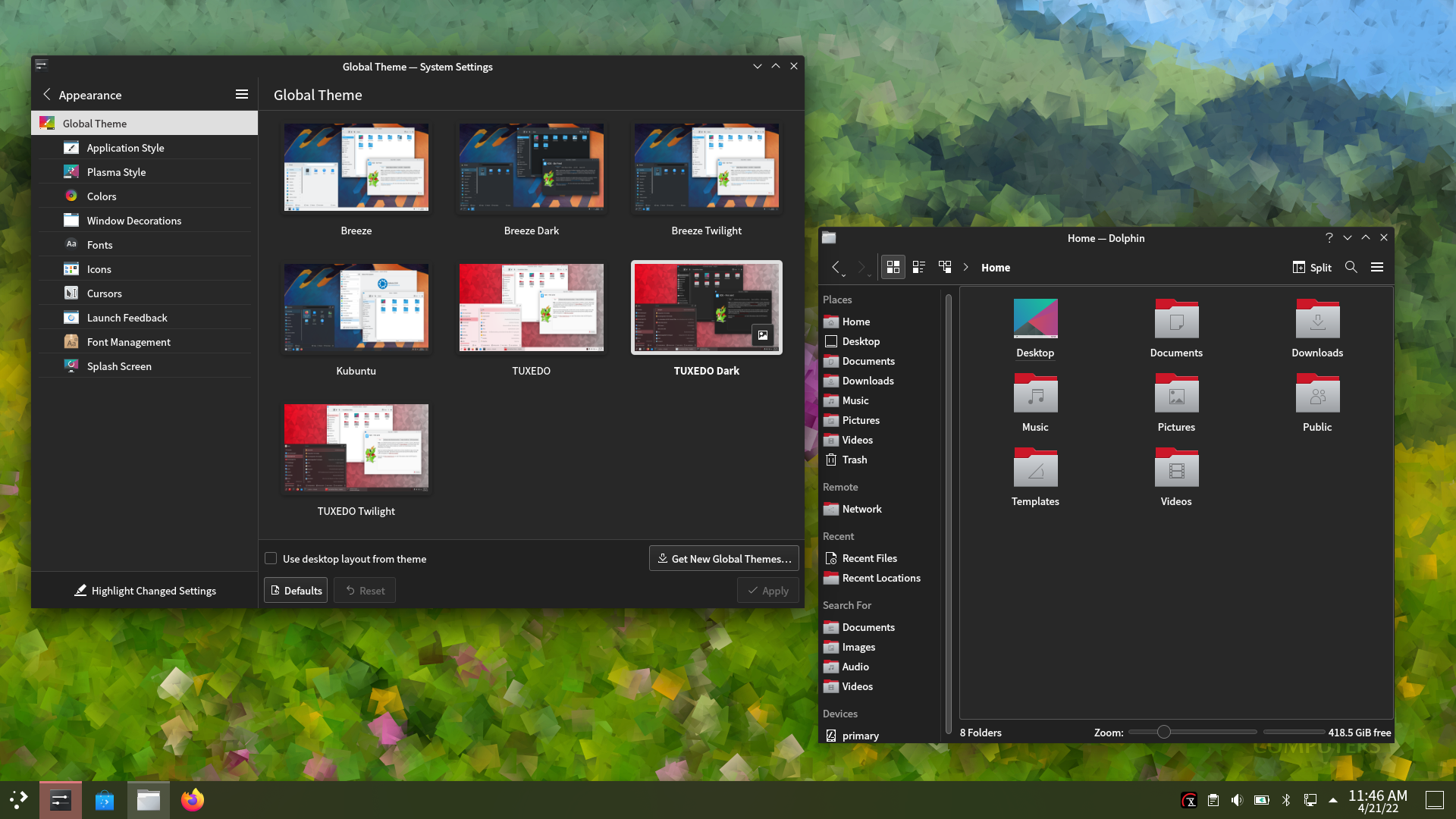
Task: Switch Dolphin to Icons view mode
Action: coord(893,267)
